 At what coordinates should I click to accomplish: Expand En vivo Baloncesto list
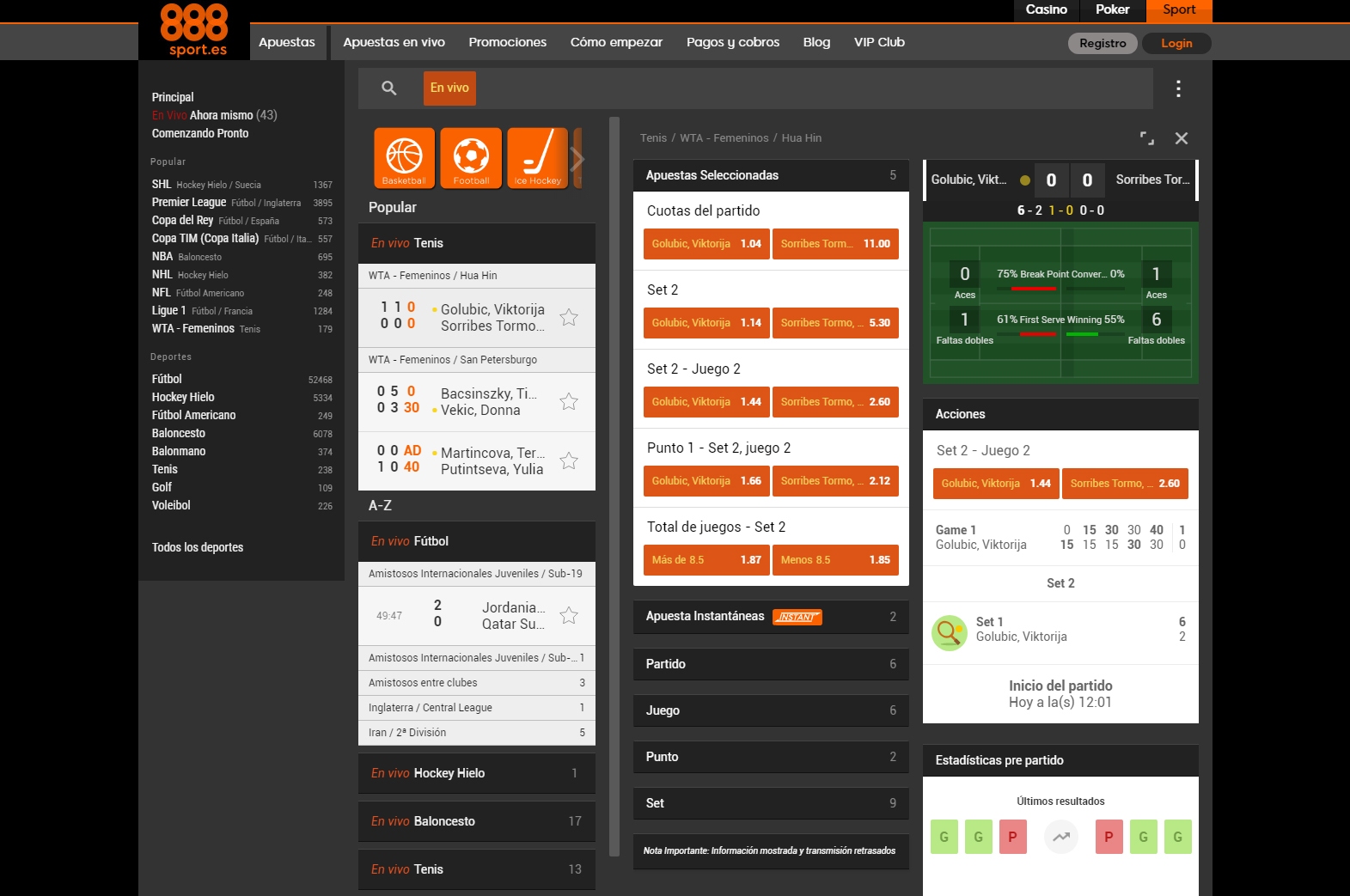coord(477,821)
